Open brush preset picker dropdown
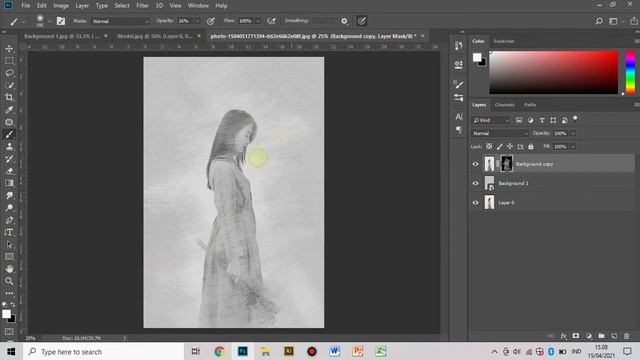 click(49, 21)
